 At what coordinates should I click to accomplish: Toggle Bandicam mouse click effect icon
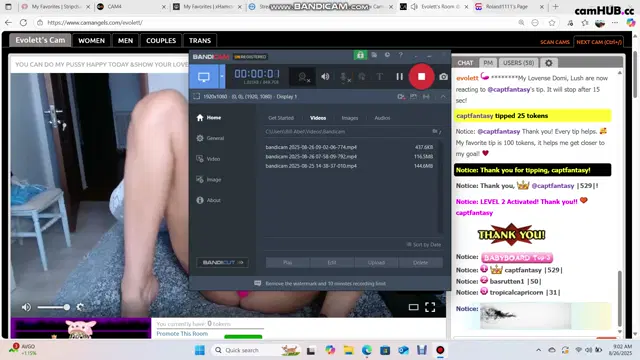(x=362, y=76)
